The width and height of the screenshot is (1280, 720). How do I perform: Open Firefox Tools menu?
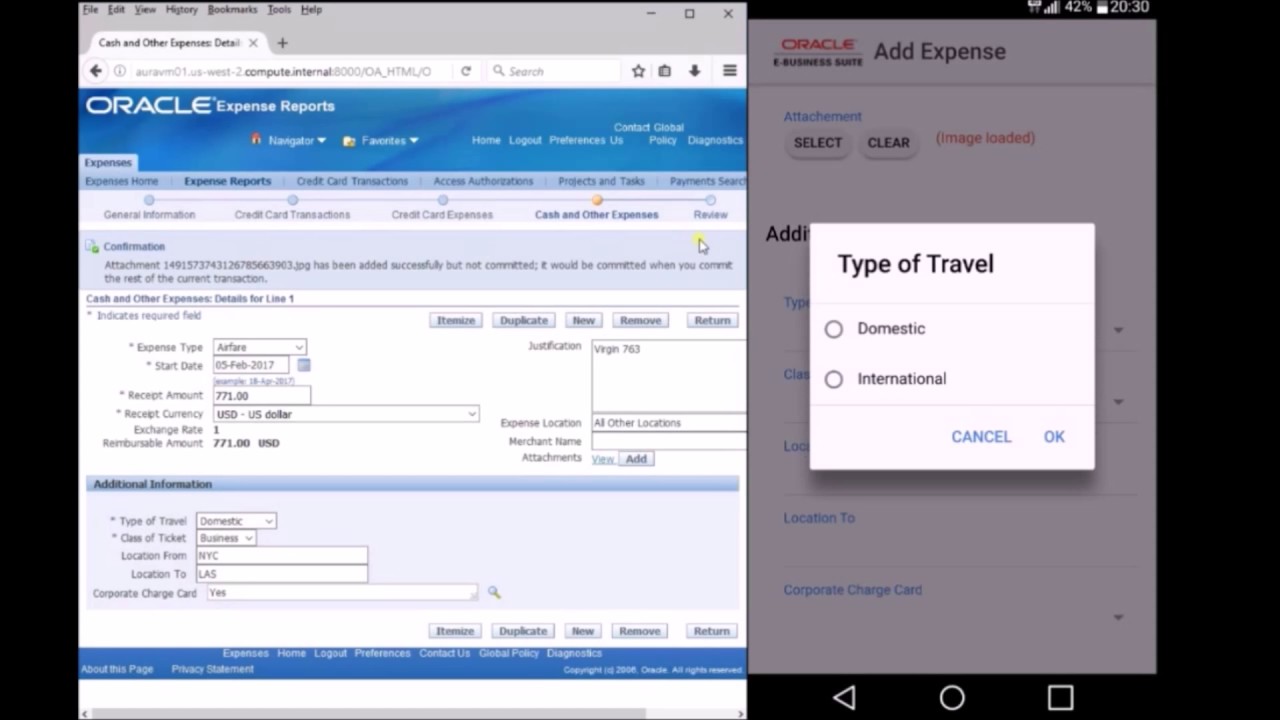279,9
